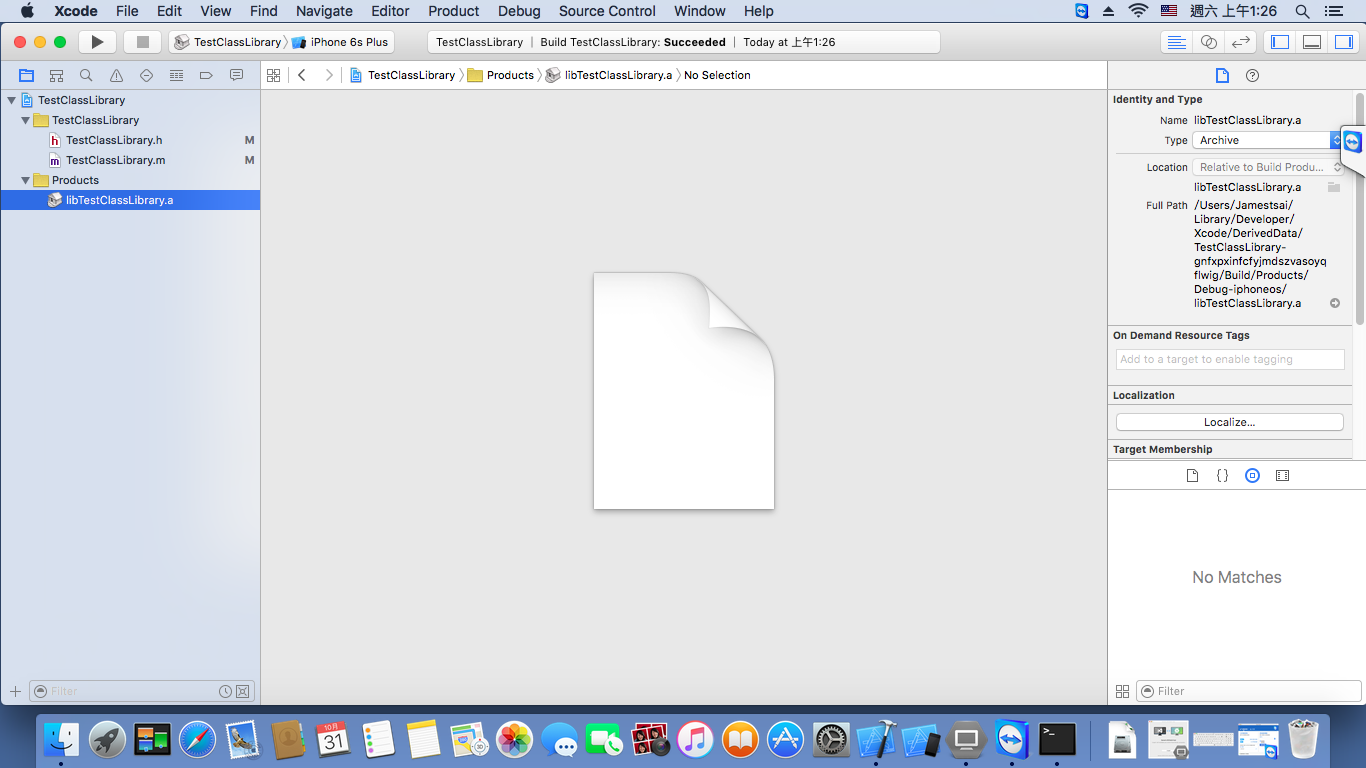Viewport: 1366px width, 768px height.
Task: Show the Code Snippet library
Action: 1222,476
